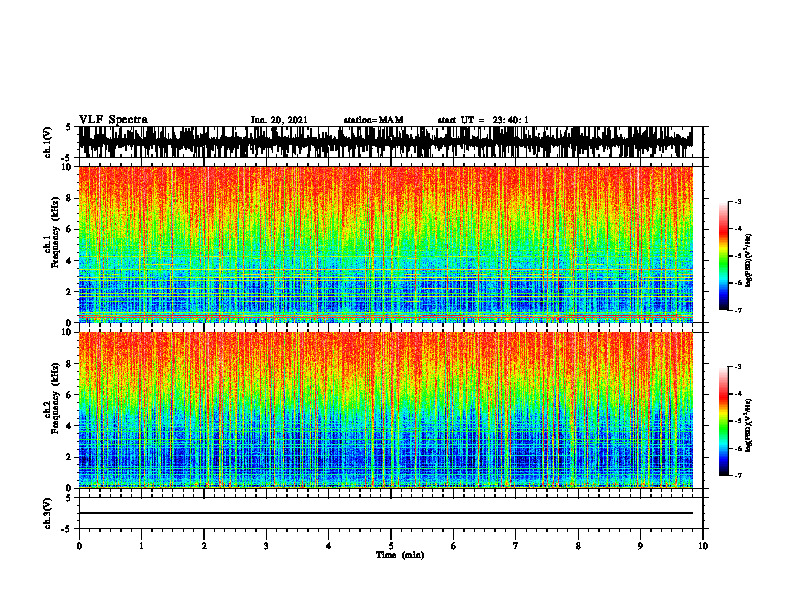Click inside the ch.1 spectrogram plot
This screenshot has width=792, height=612.
point(385,244)
